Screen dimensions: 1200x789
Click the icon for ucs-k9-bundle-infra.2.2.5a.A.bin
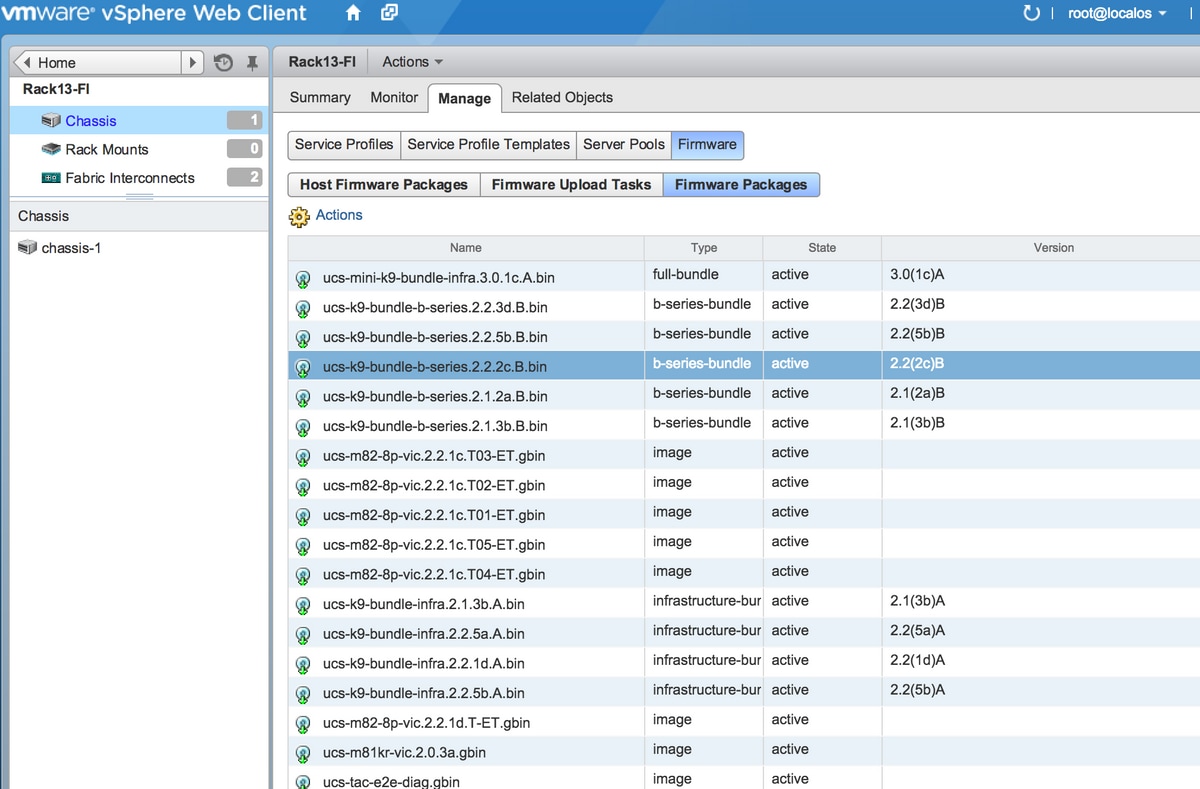coord(303,635)
